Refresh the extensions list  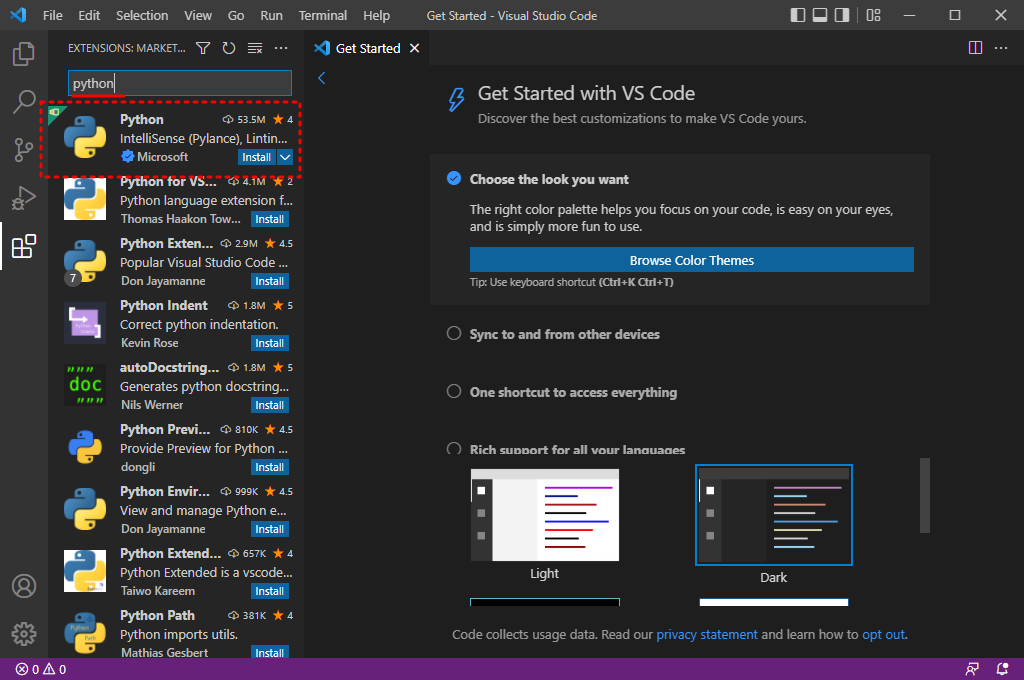click(229, 48)
